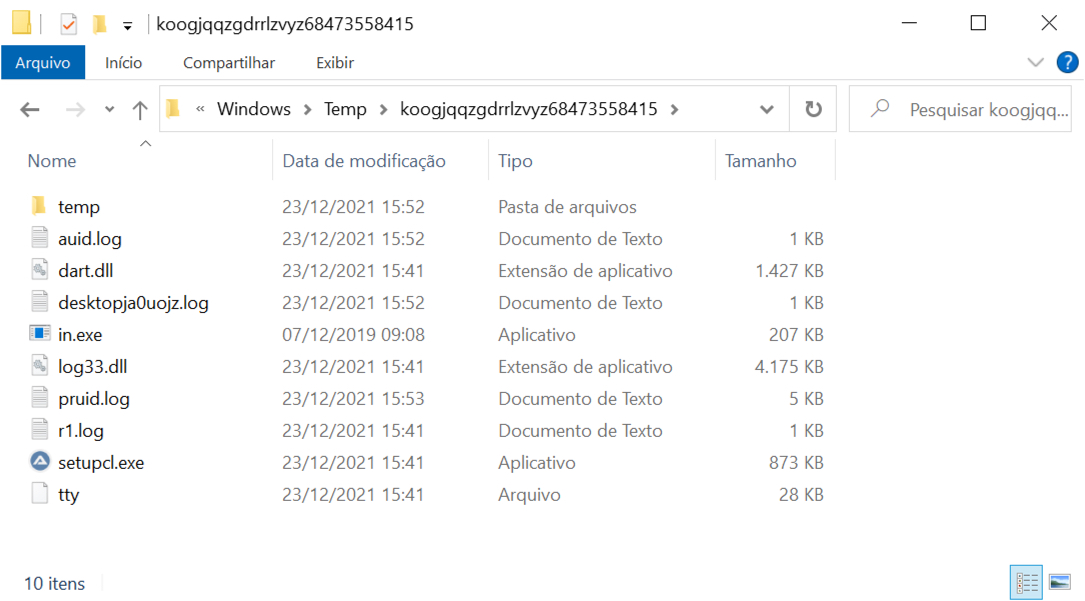Click the 23/12/2021 15:53 date
The height and width of the screenshot is (601, 1085).
pos(354,399)
